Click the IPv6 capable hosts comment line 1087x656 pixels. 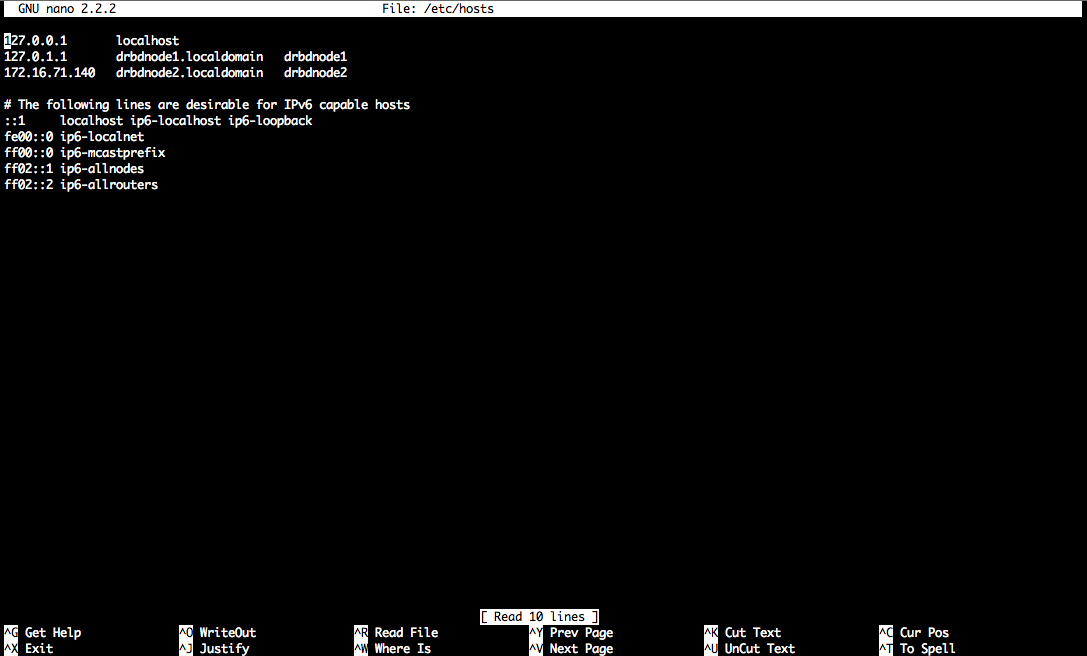[x=207, y=105]
